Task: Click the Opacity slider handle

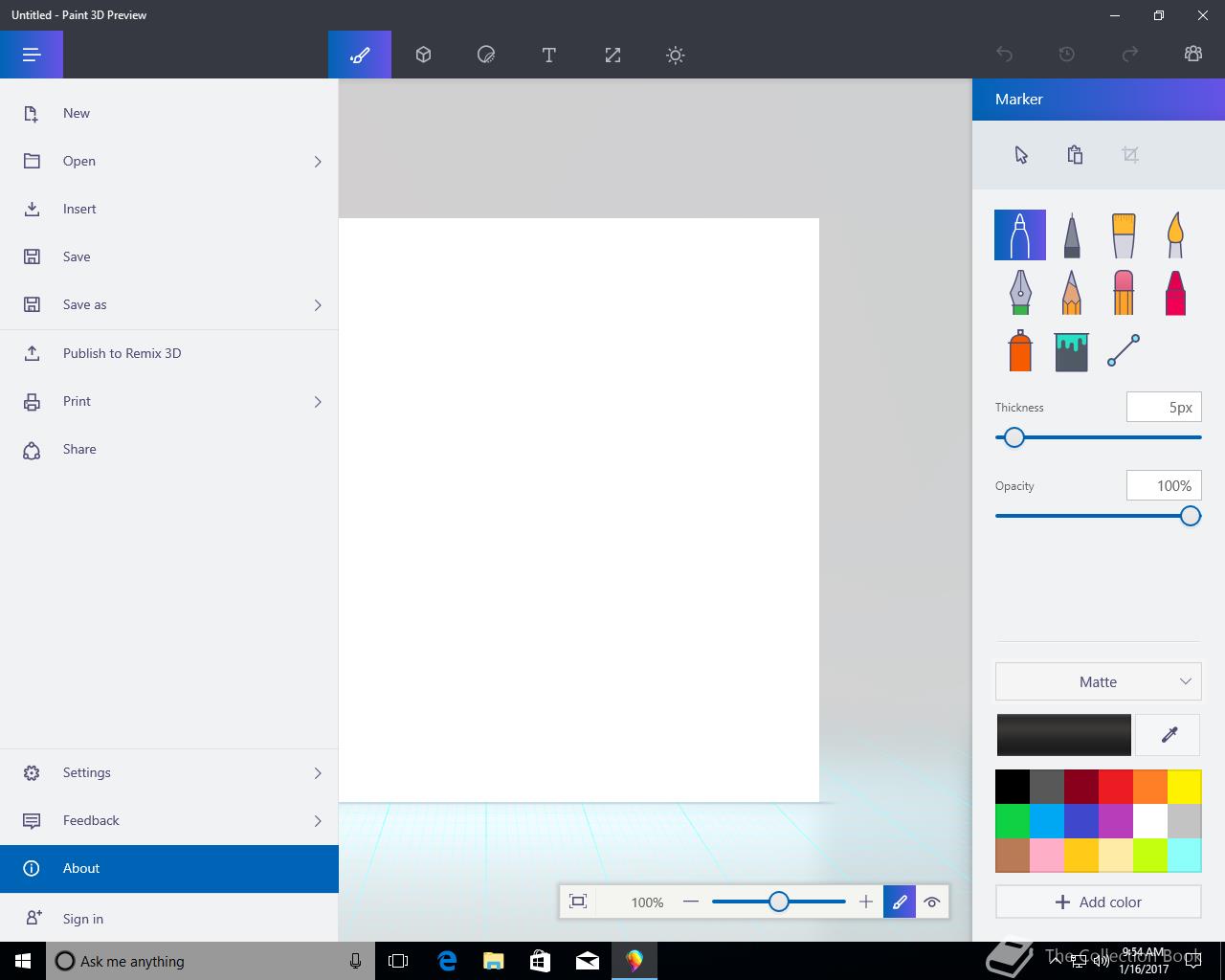Action: (1190, 516)
